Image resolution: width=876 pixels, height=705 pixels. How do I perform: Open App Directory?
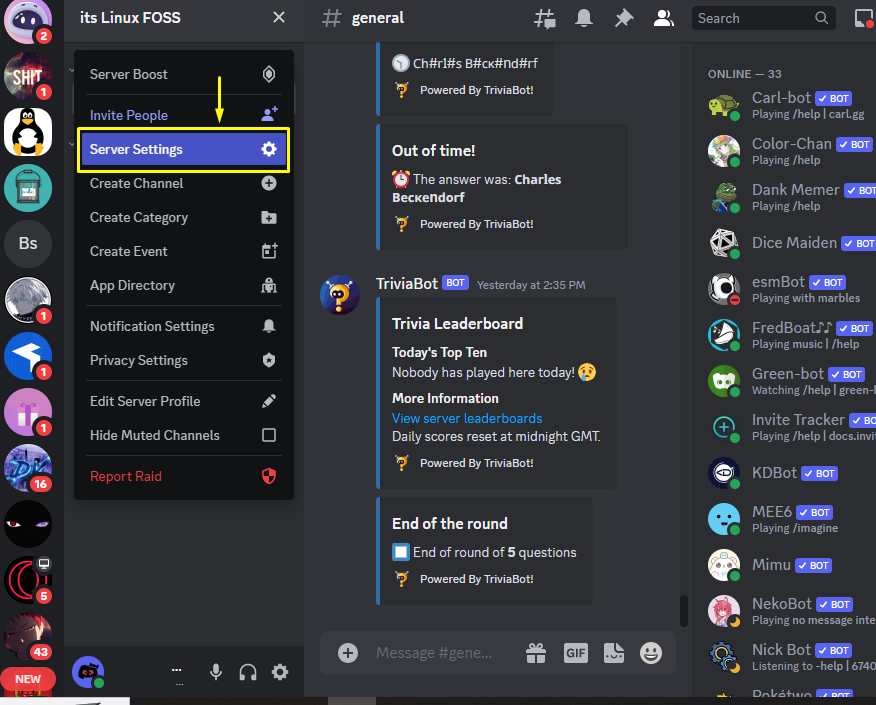(184, 285)
